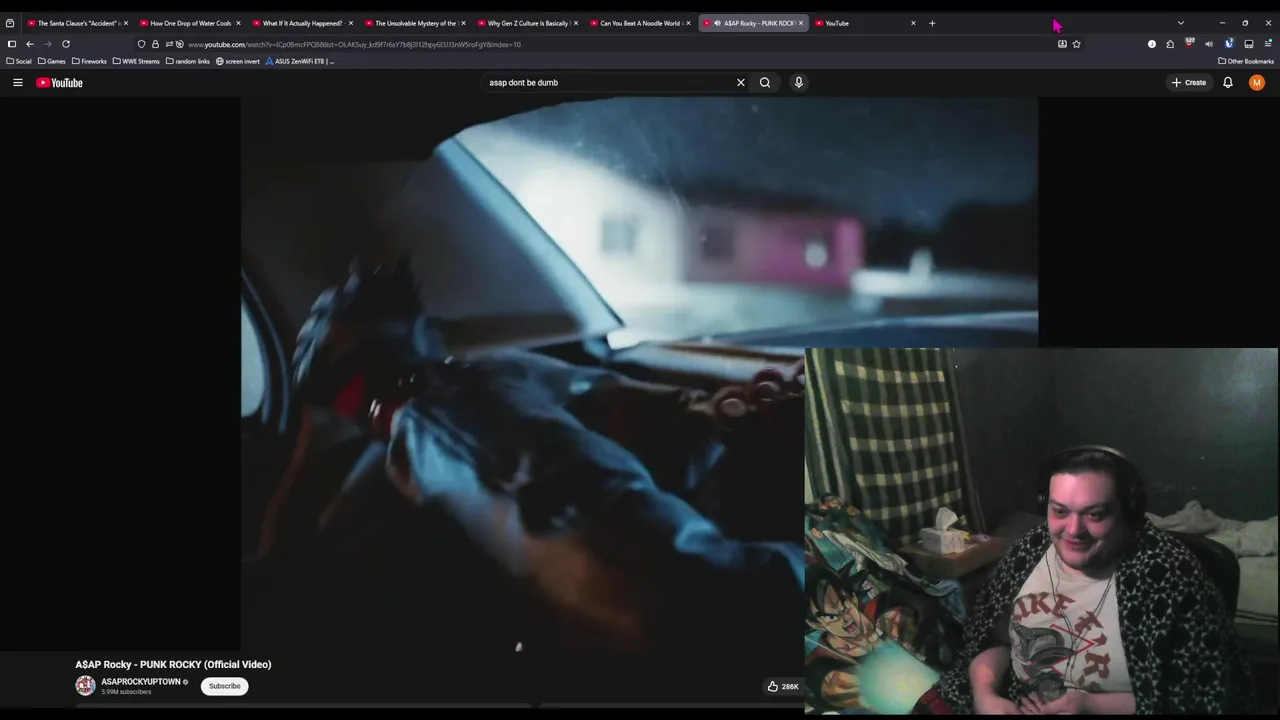Open the blue U extension icon
This screenshot has height=720, width=1280.
pos(1229,44)
